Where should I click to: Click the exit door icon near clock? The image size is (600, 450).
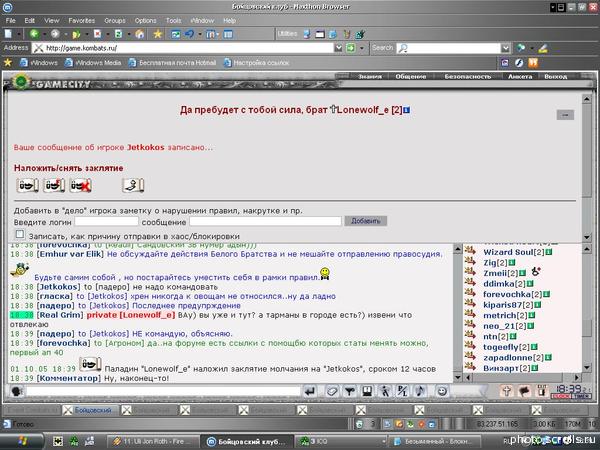click(541, 391)
